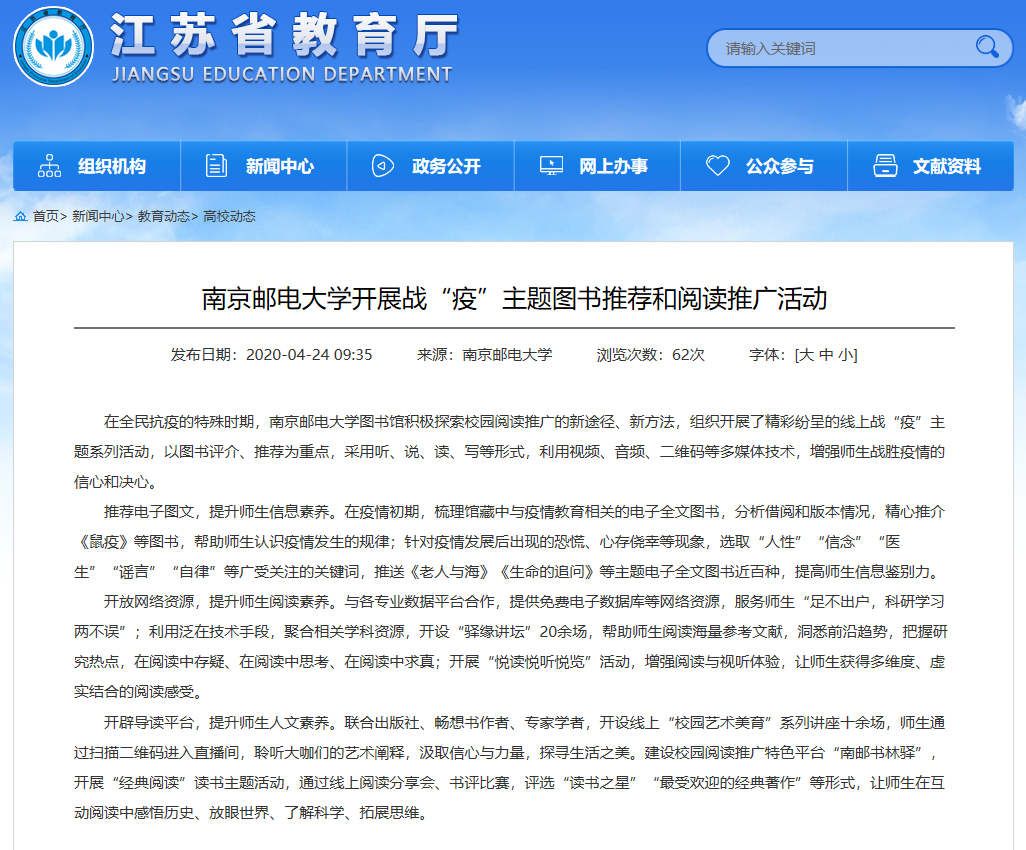Screen dimensions: 1026x850
Task: Click the document icon beside 新闻中心
Action: click(x=216, y=166)
